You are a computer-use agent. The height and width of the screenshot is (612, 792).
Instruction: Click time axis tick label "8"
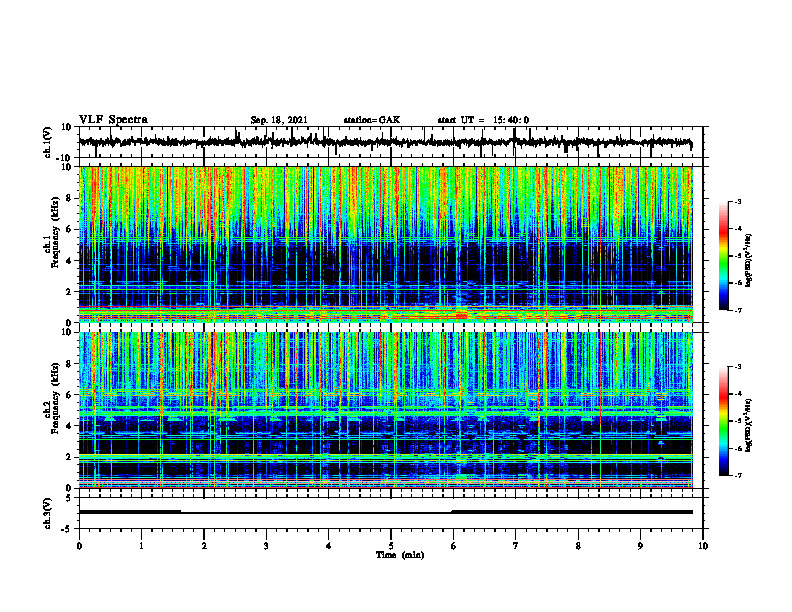tap(578, 546)
